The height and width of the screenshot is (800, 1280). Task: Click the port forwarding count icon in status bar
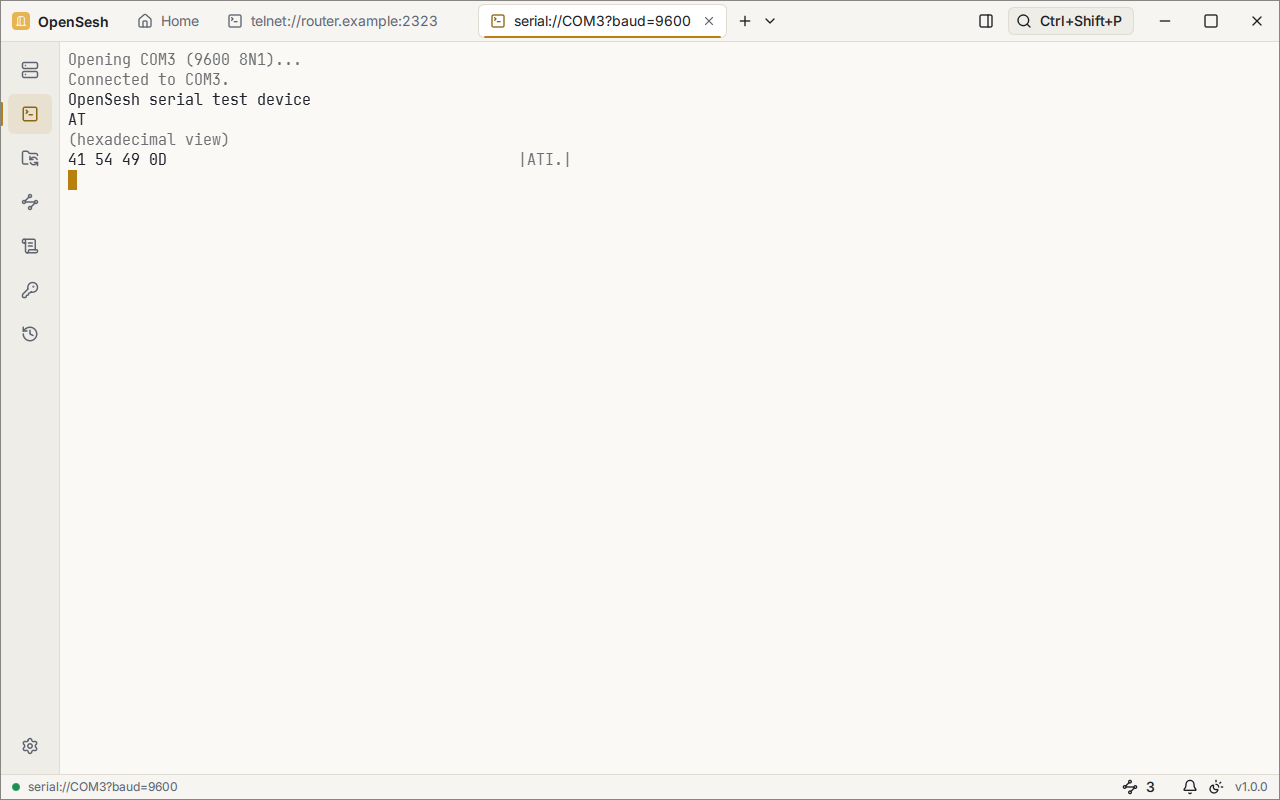click(x=1139, y=787)
